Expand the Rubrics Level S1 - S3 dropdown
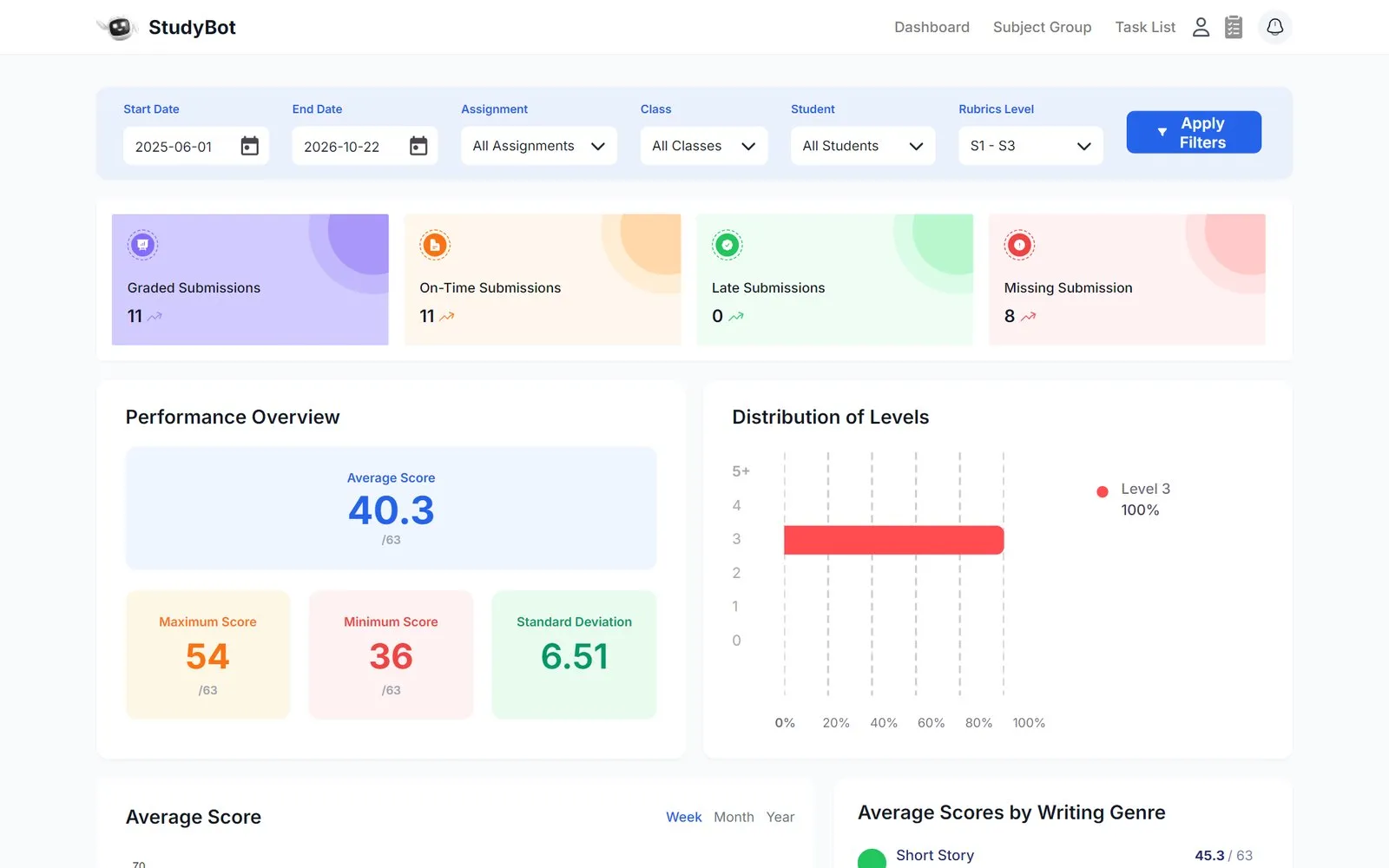This screenshot has height=868, width=1389. (x=1030, y=146)
